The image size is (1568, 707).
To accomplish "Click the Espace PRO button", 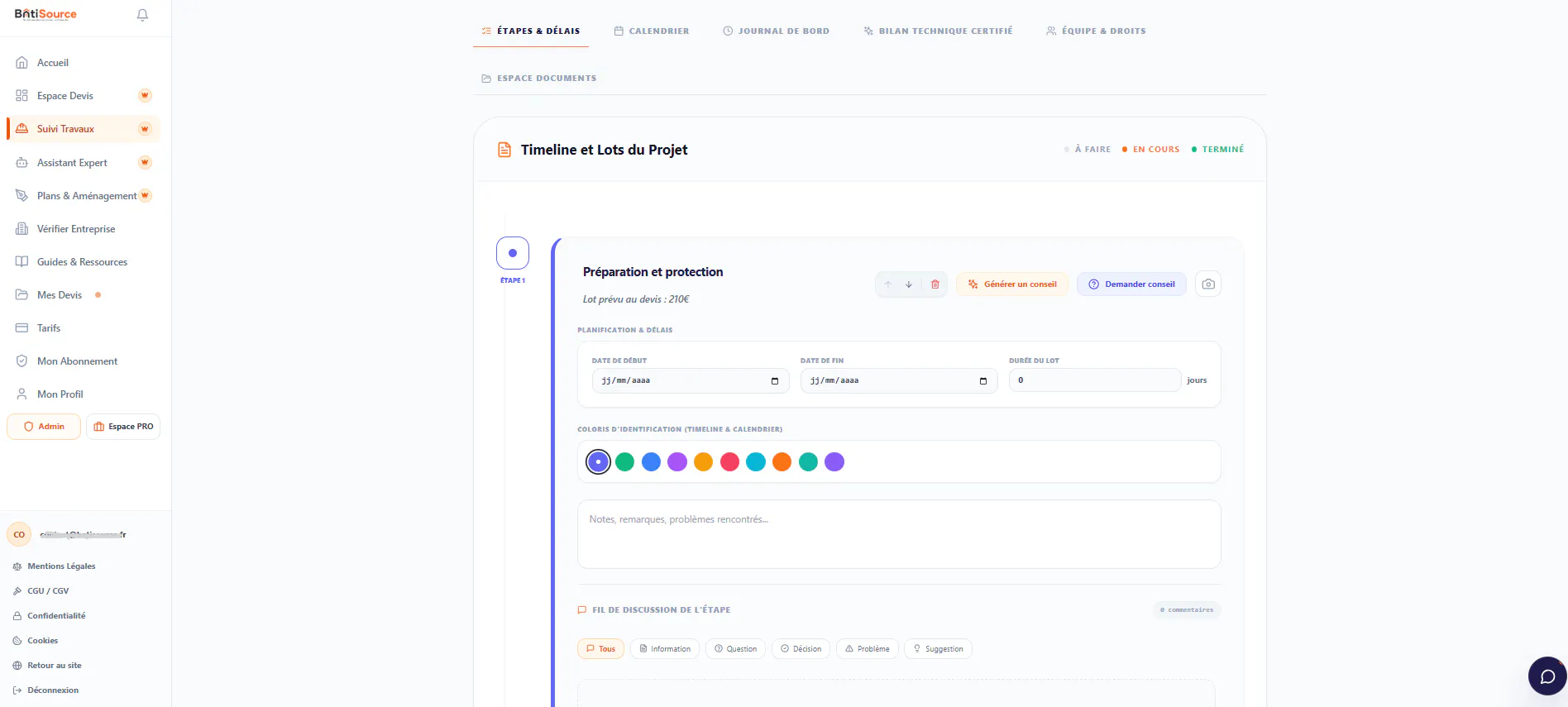I will coord(123,427).
